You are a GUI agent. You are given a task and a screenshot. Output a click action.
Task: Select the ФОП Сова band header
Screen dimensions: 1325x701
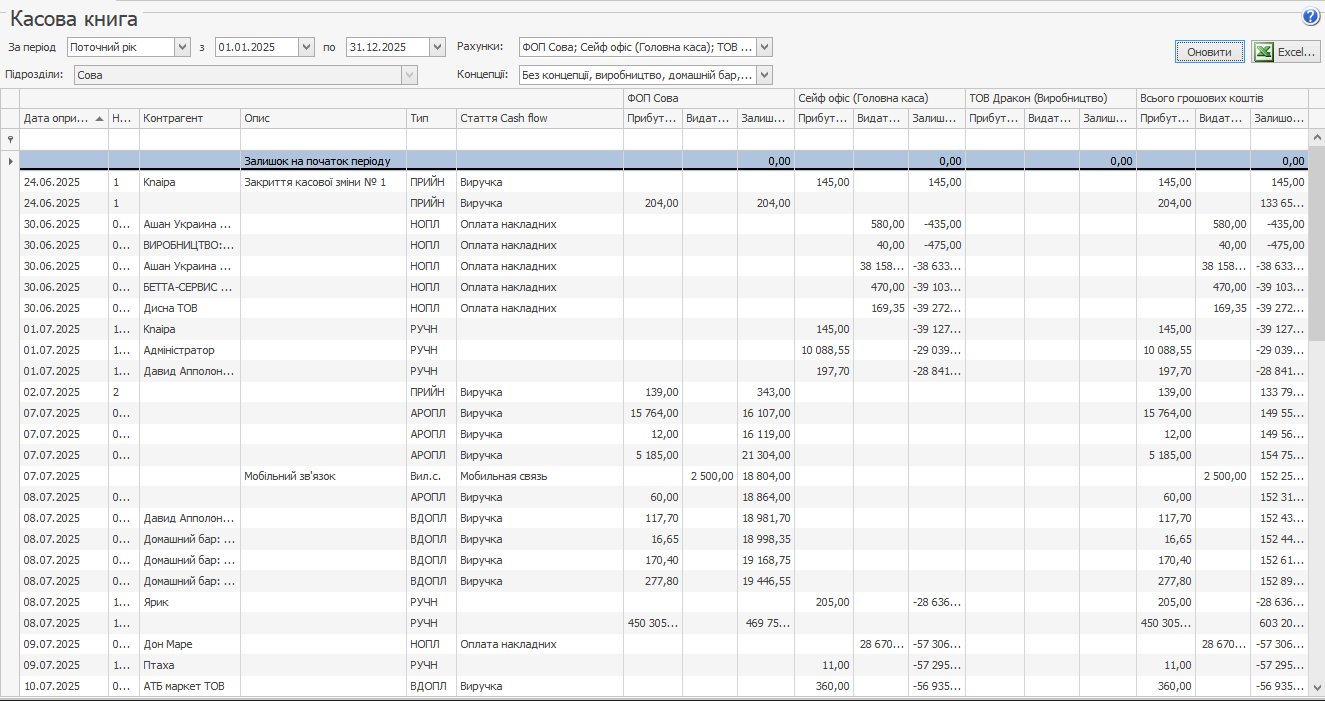tap(708, 98)
